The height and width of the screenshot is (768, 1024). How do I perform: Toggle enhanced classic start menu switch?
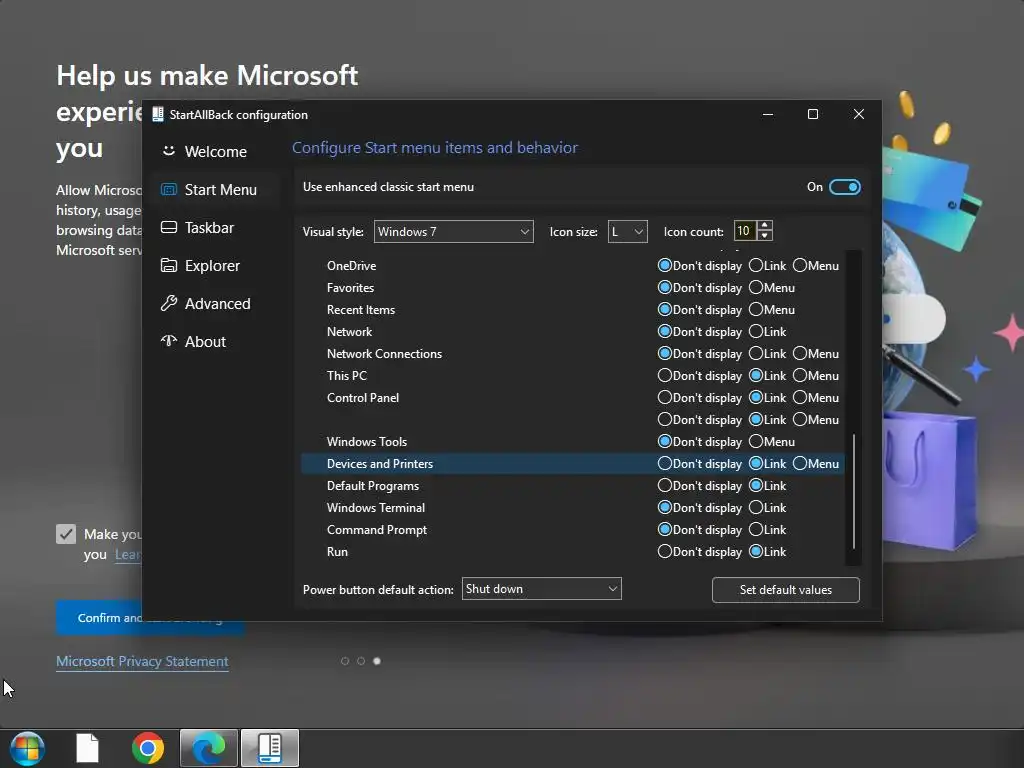point(844,187)
